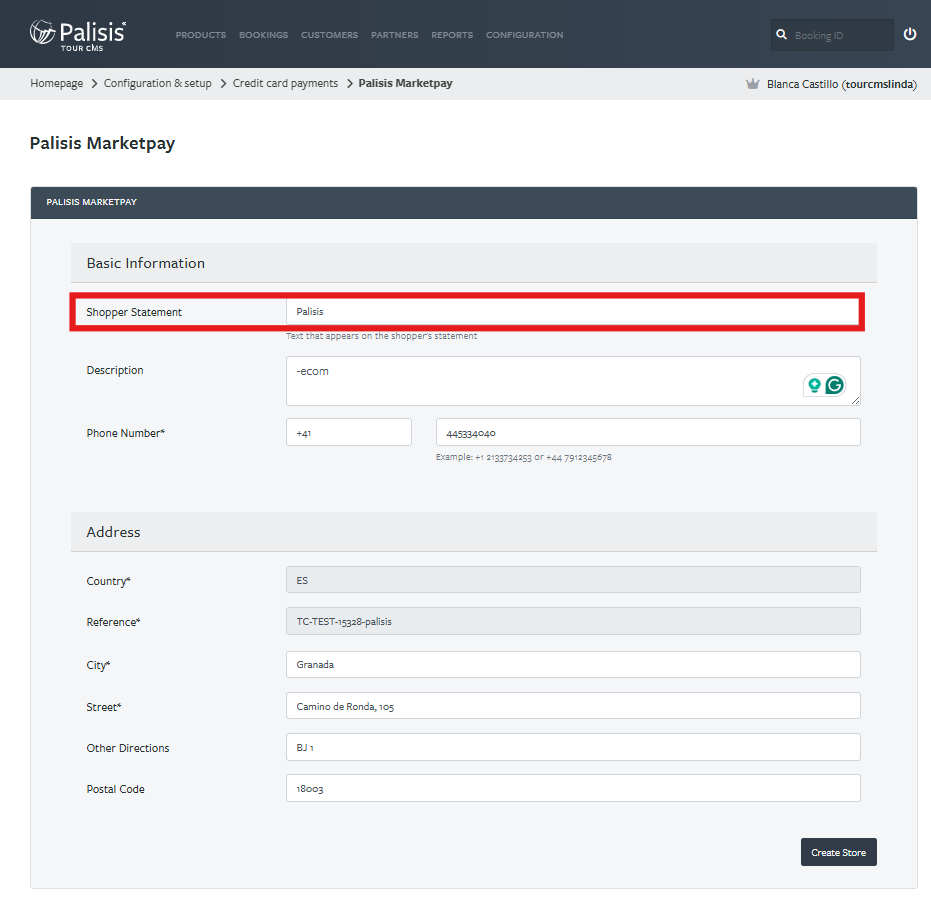The height and width of the screenshot is (902, 931).
Task: Click the Reference field TC-TEST-15328-palisis
Action: 573,621
